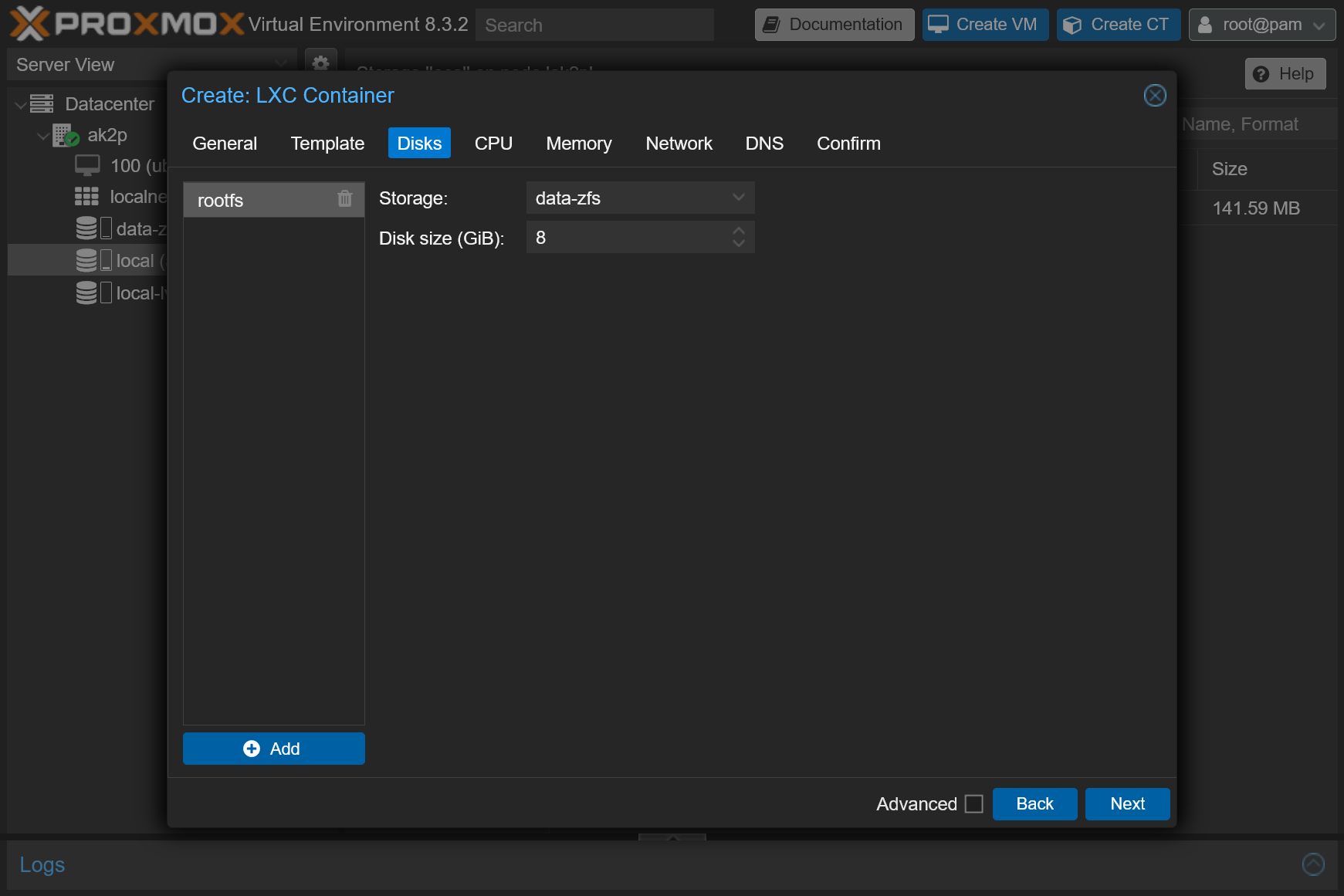Switch to the Template tab
Viewport: 1344px width, 896px height.
tap(327, 144)
